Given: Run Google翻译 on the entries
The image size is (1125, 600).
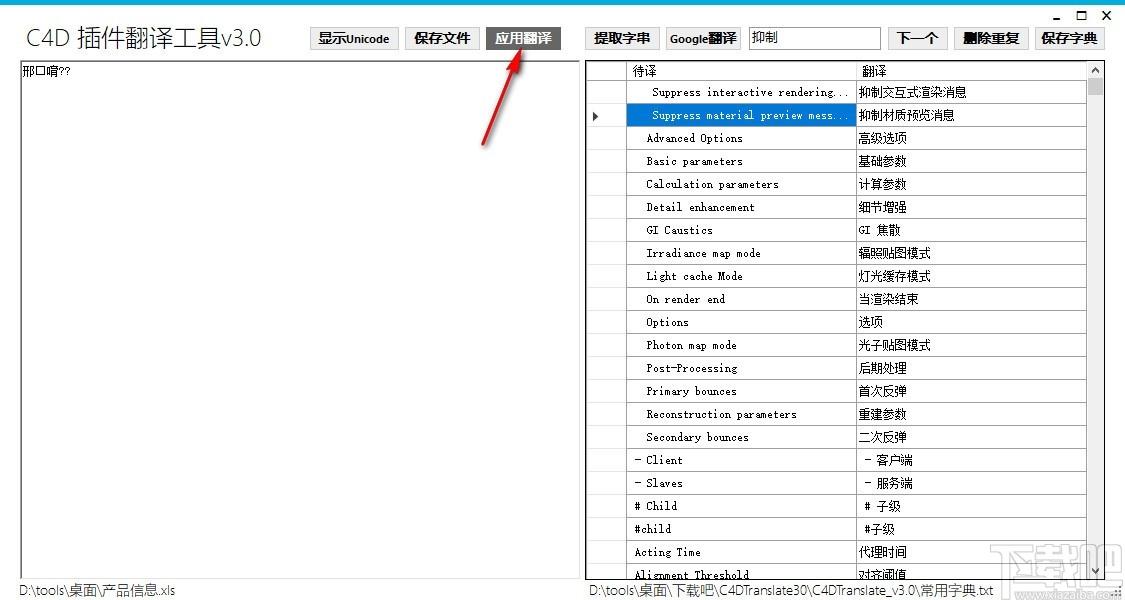Looking at the screenshot, I should click(x=703, y=38).
